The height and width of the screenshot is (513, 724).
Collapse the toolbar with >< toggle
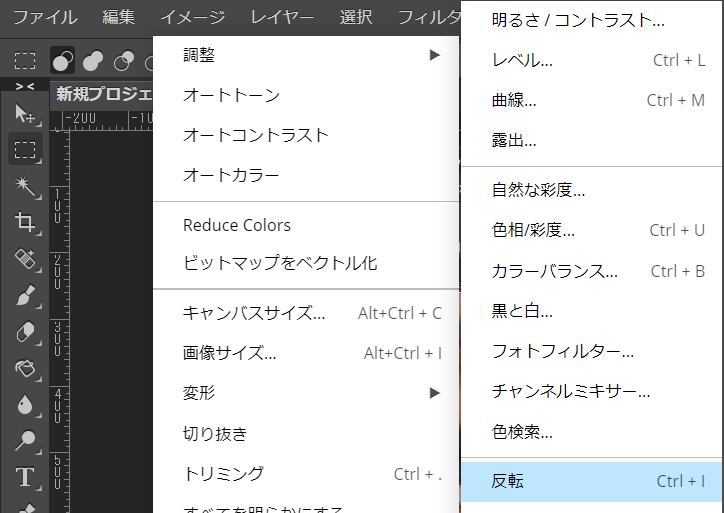tap(25, 86)
